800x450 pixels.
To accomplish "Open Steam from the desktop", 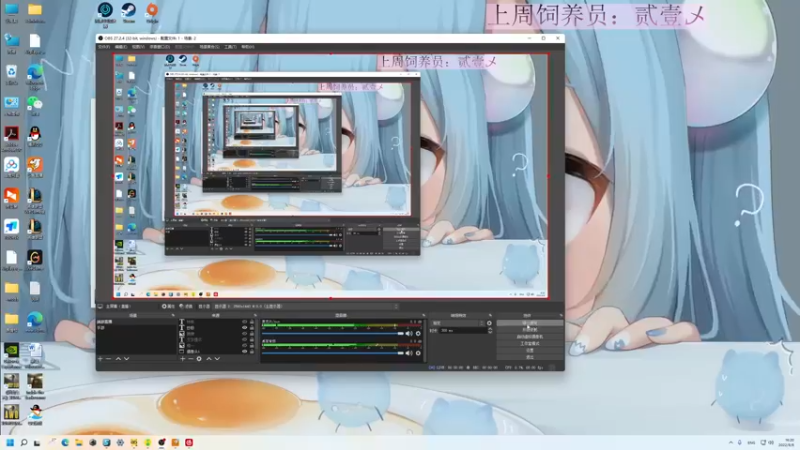I will (129, 10).
